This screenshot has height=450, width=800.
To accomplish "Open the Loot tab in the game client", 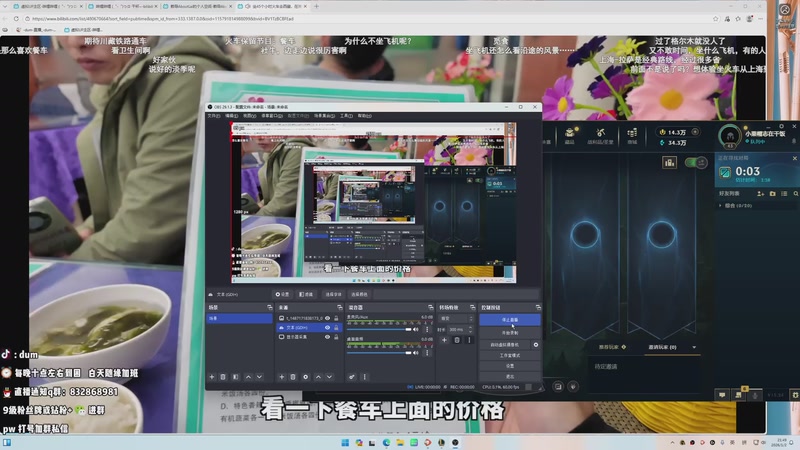I will coord(601,136).
